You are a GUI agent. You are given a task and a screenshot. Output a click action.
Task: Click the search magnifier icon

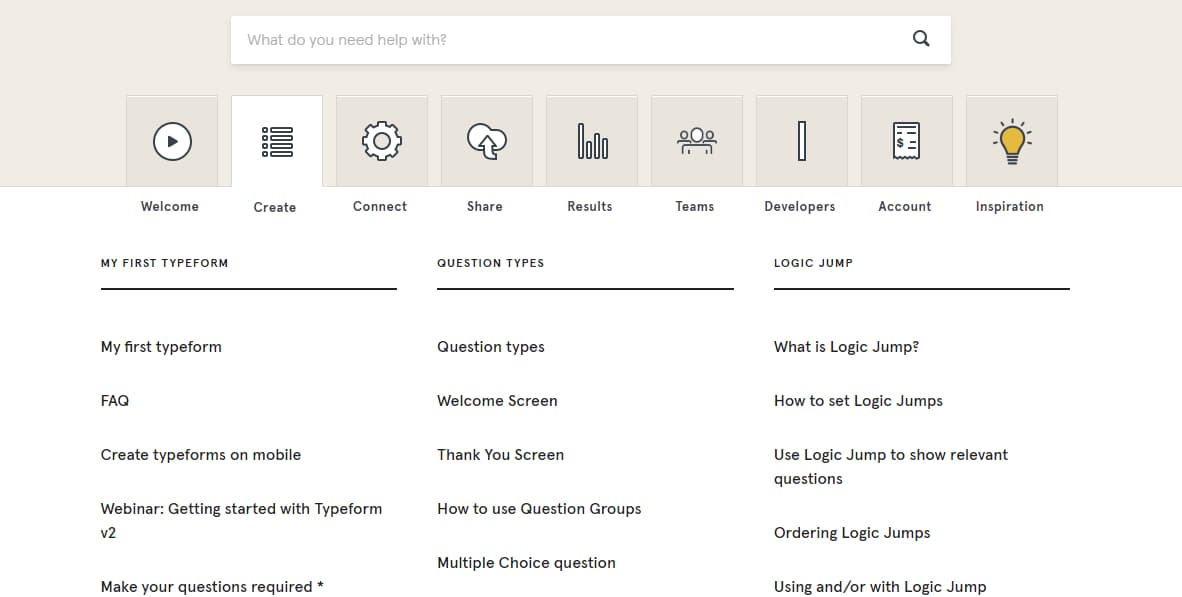[x=920, y=37]
